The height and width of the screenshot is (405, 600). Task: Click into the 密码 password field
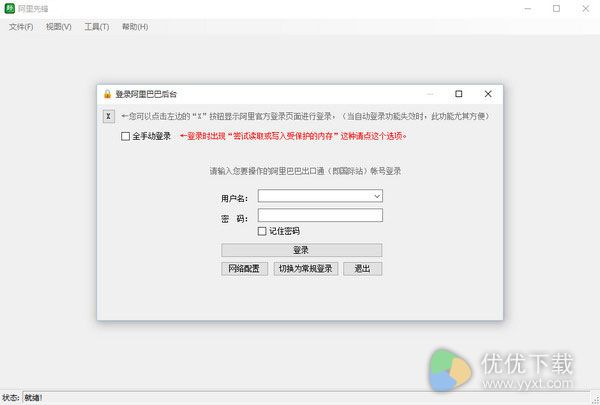pyautogui.click(x=320, y=215)
